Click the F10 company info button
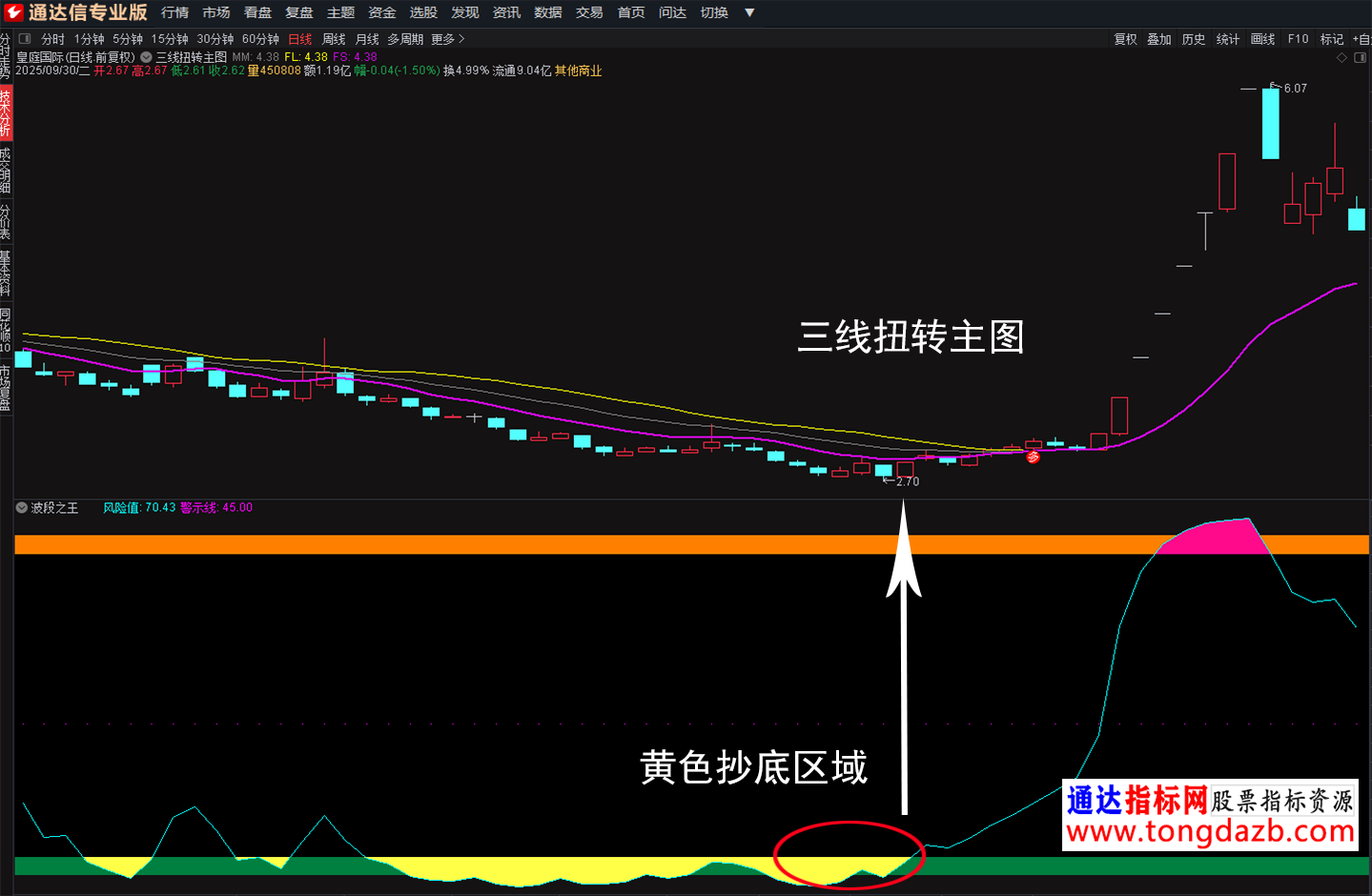The image size is (1372, 896). click(x=1298, y=39)
